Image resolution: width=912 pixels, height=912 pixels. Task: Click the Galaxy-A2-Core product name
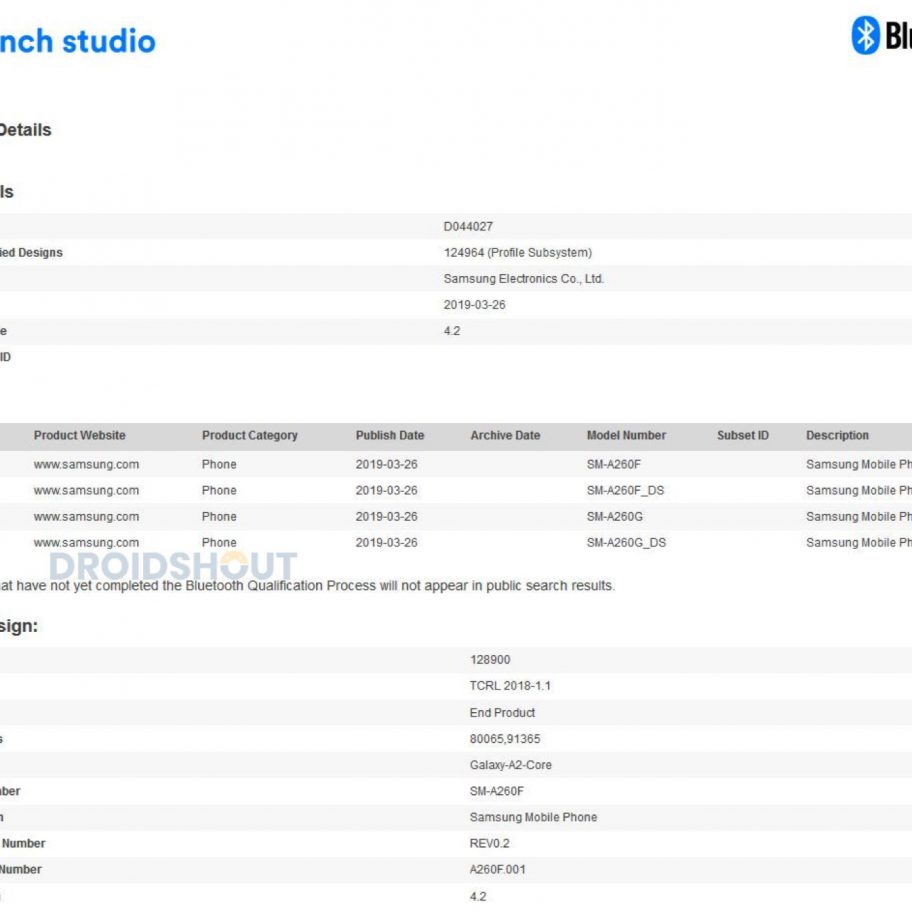(510, 765)
